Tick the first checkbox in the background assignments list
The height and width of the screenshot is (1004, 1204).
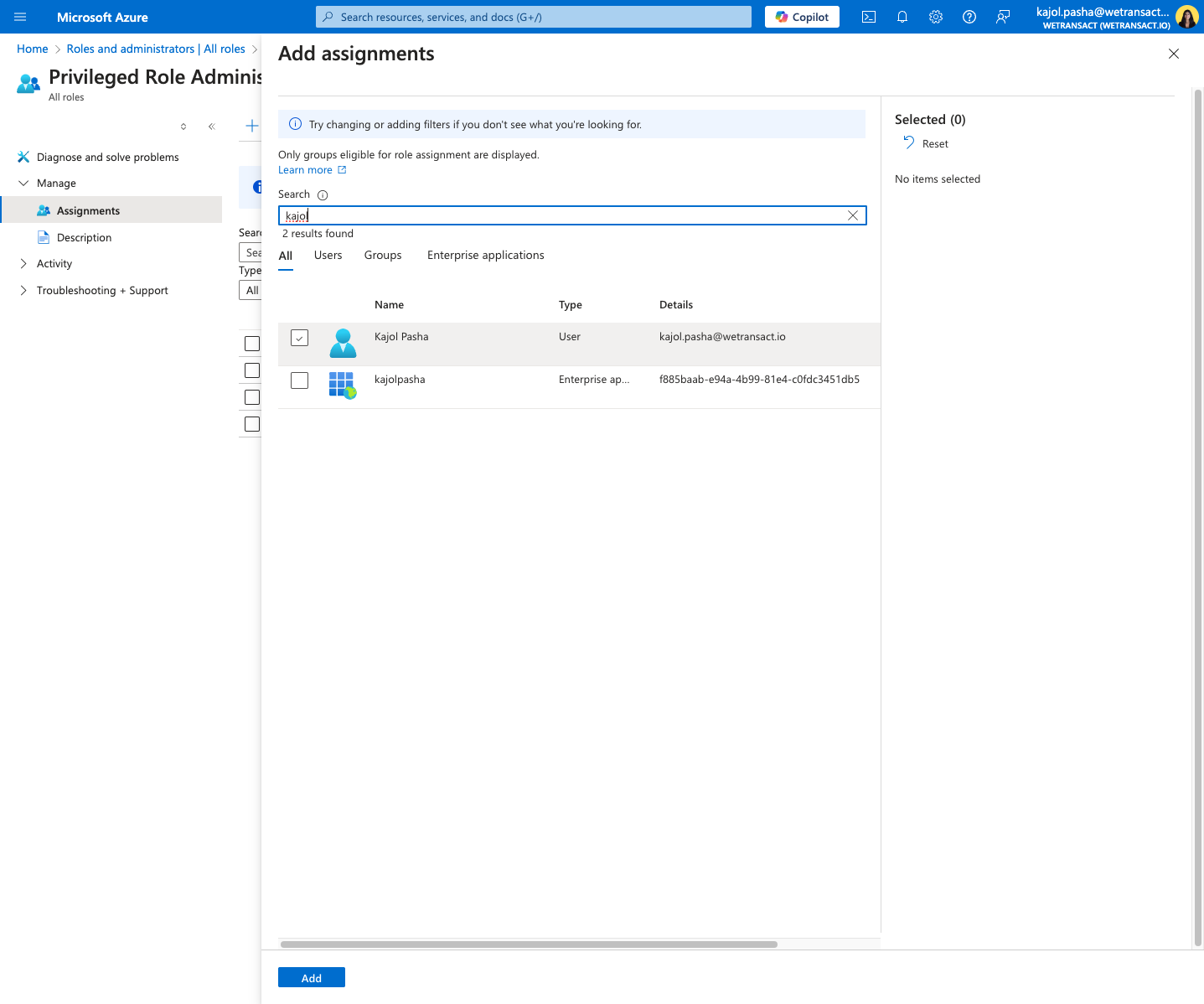point(252,344)
